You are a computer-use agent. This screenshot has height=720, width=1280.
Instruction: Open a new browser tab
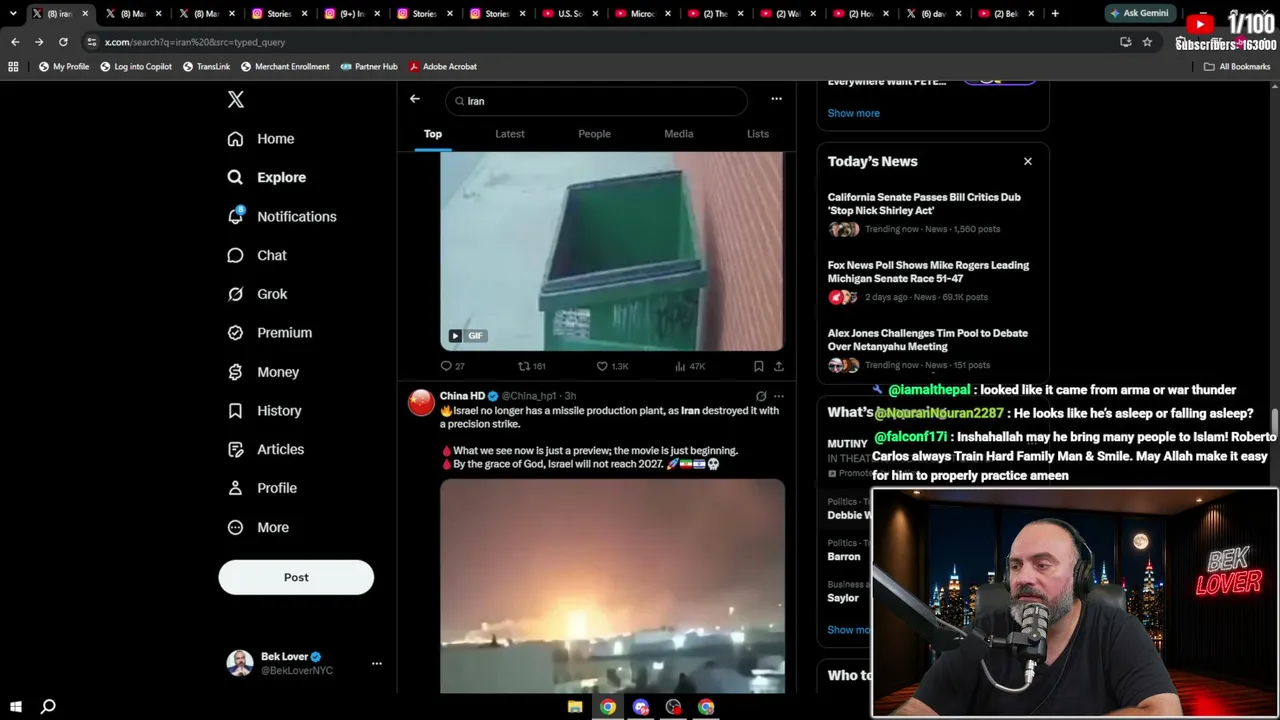1055,14
